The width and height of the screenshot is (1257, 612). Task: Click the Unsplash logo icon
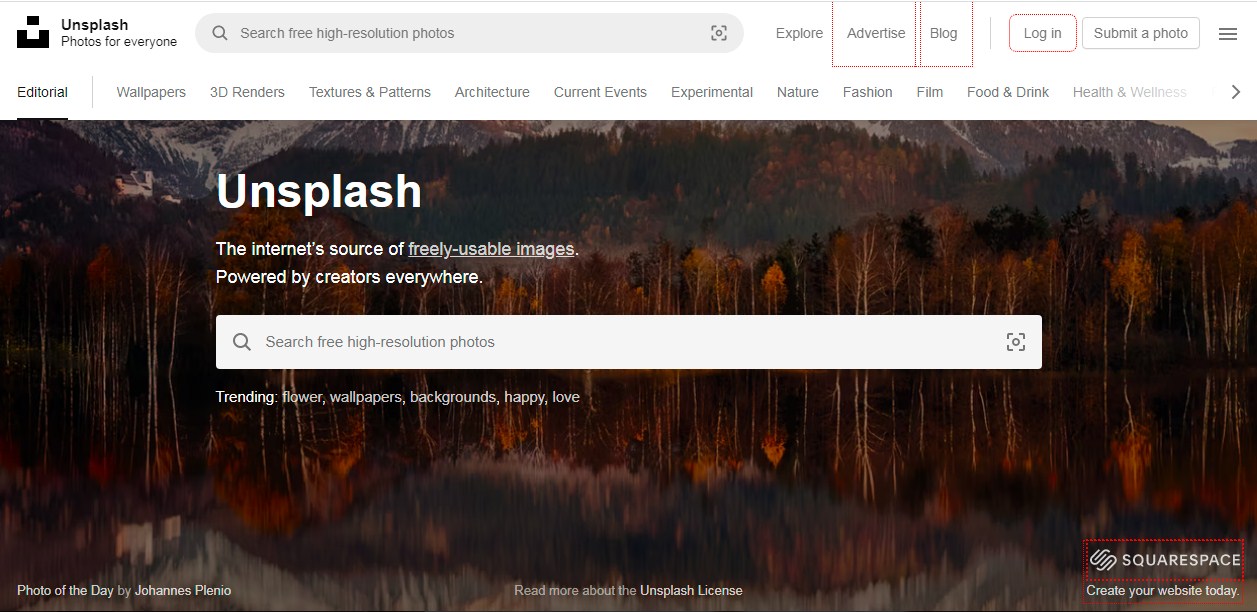point(33,32)
